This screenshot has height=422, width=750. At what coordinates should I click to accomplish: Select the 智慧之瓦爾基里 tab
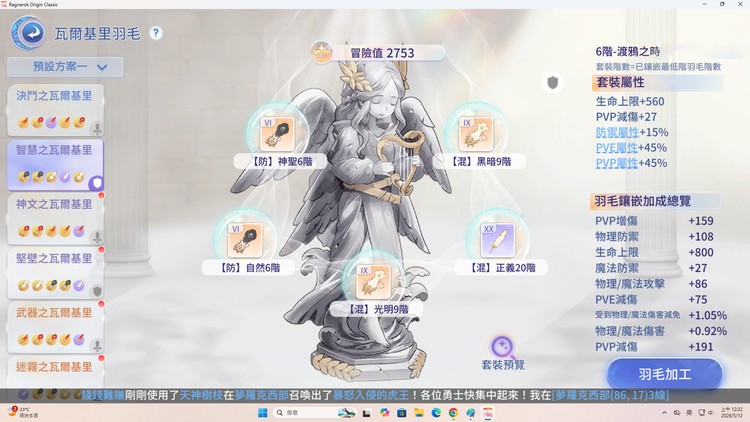click(55, 164)
